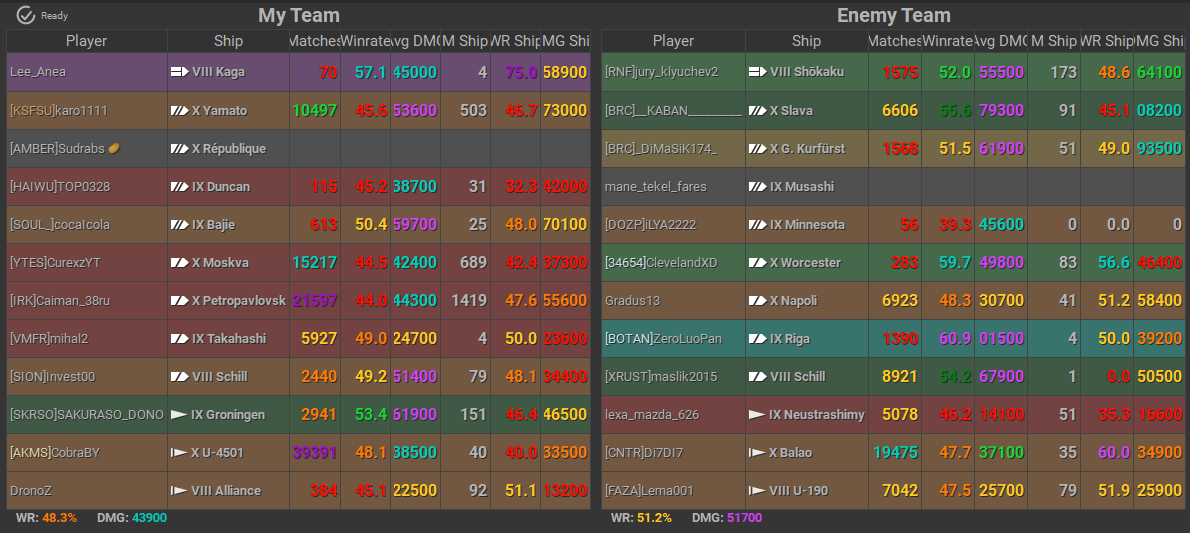
Task: Click the battleship icon next to X Yamato
Action: pyautogui.click(x=180, y=110)
